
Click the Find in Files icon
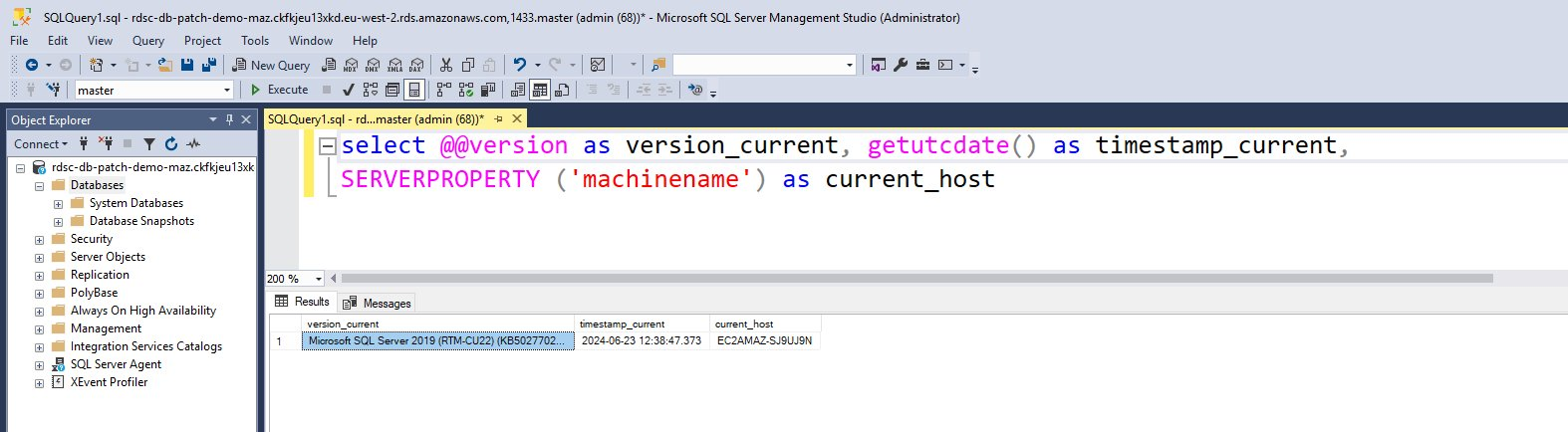[x=658, y=65]
